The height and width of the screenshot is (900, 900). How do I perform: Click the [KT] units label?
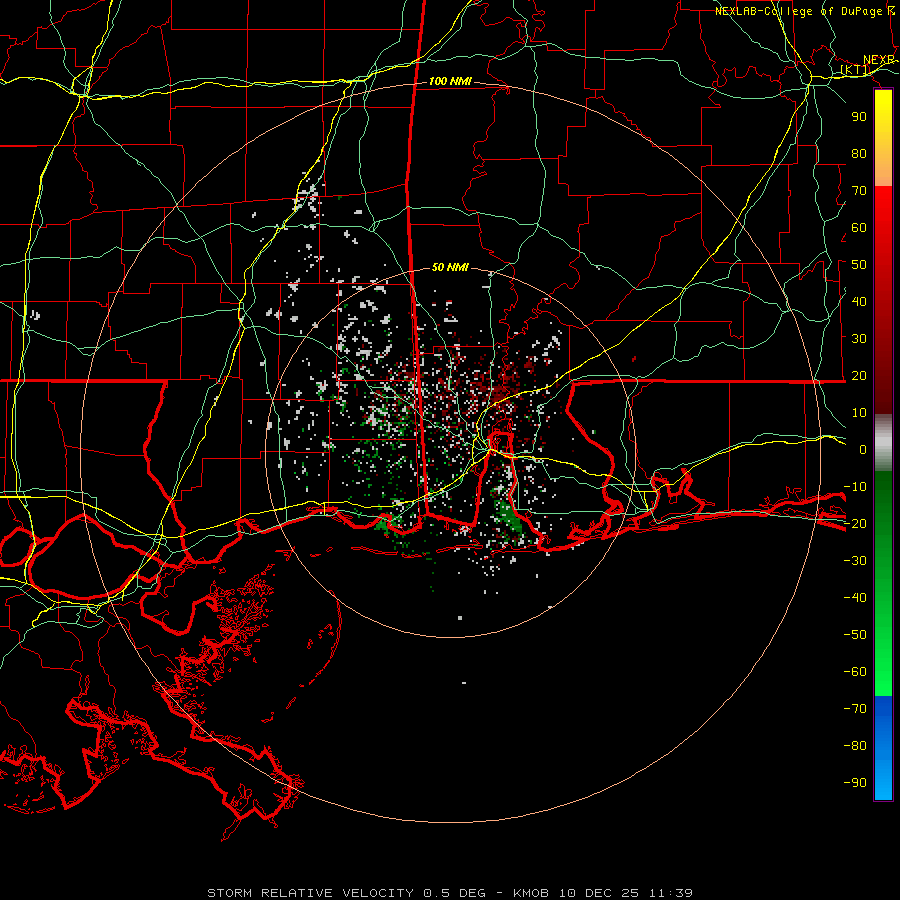[855, 70]
